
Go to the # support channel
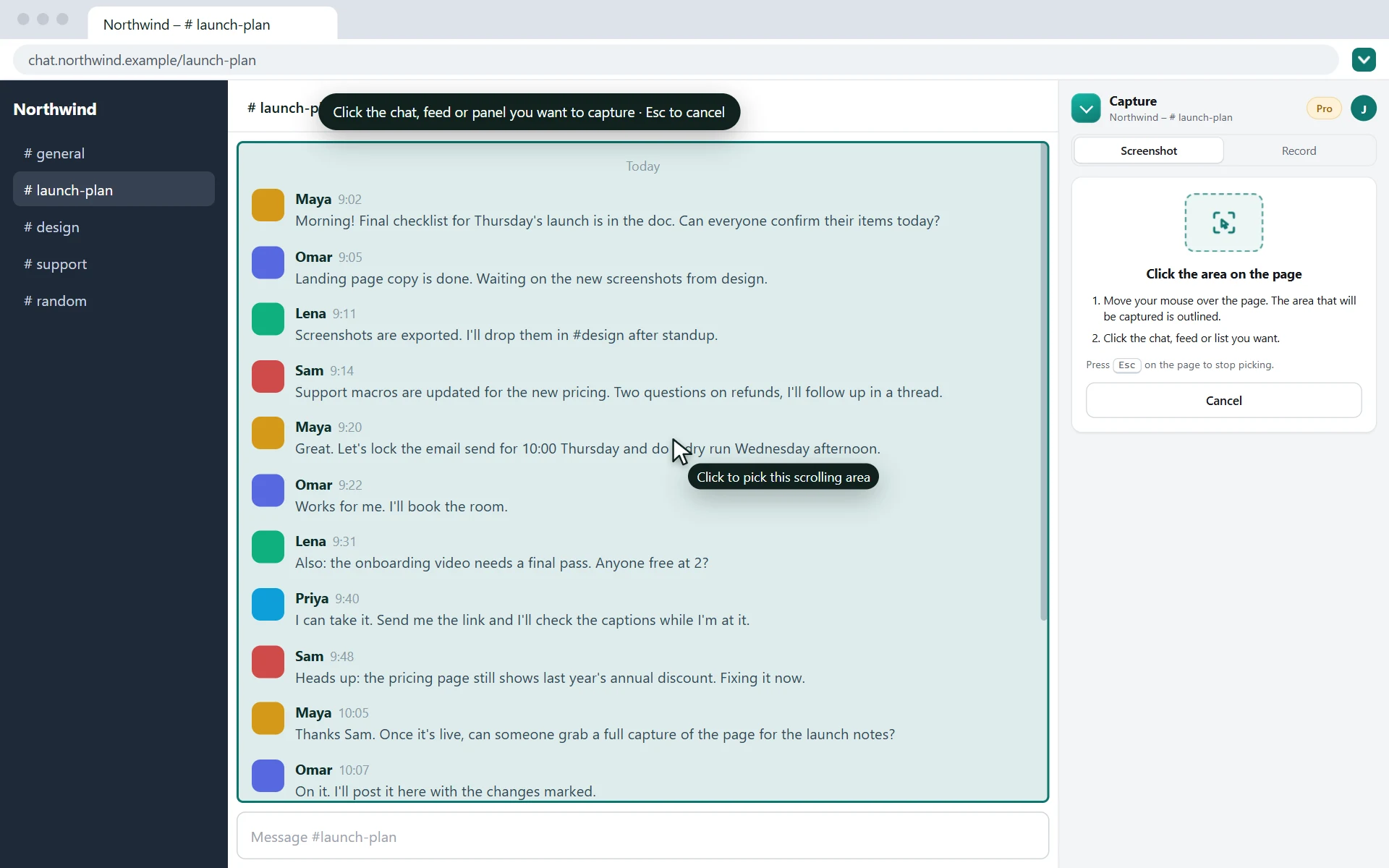pyautogui.click(x=114, y=264)
